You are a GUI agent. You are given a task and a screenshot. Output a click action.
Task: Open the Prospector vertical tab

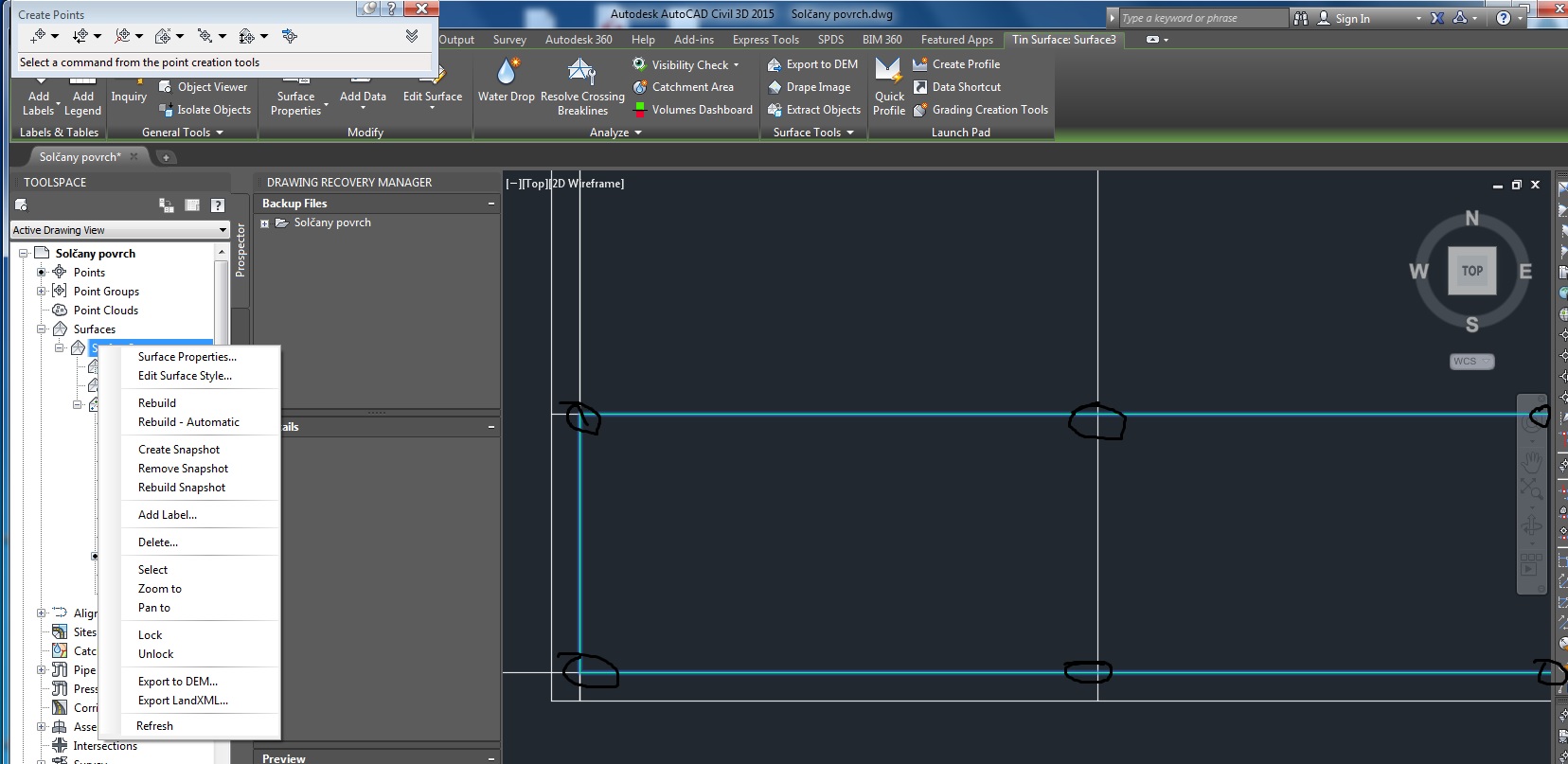click(x=240, y=250)
